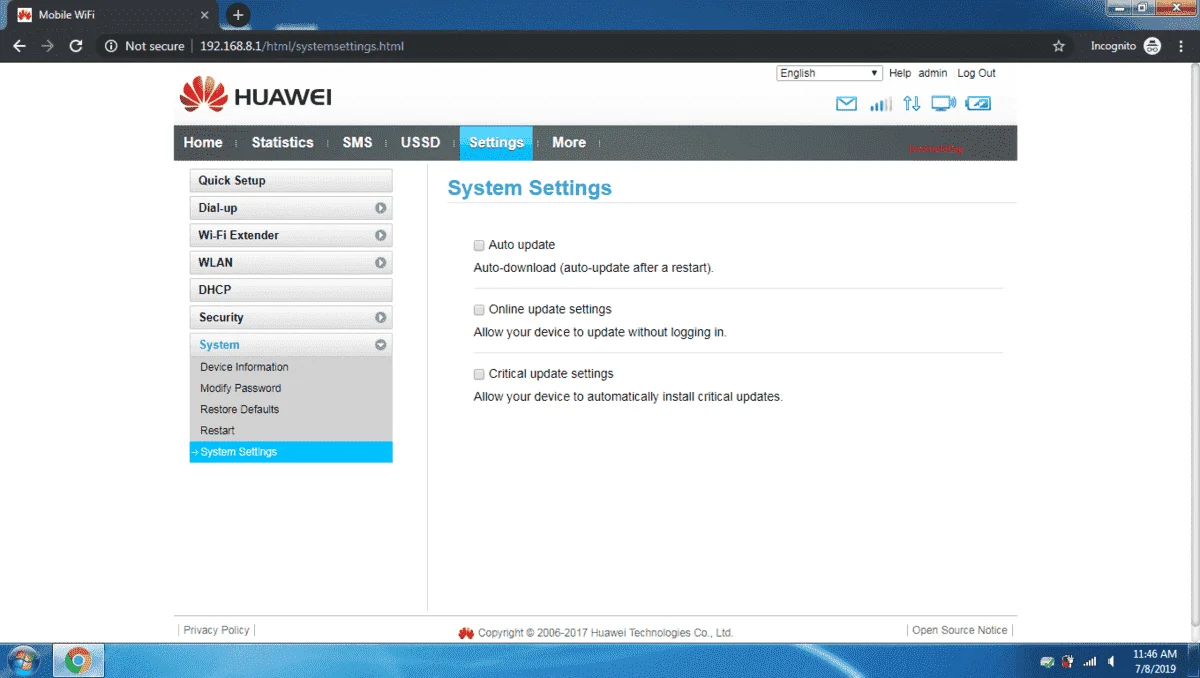
Task: Open the Windows Start menu
Action: pyautogui.click(x=23, y=661)
